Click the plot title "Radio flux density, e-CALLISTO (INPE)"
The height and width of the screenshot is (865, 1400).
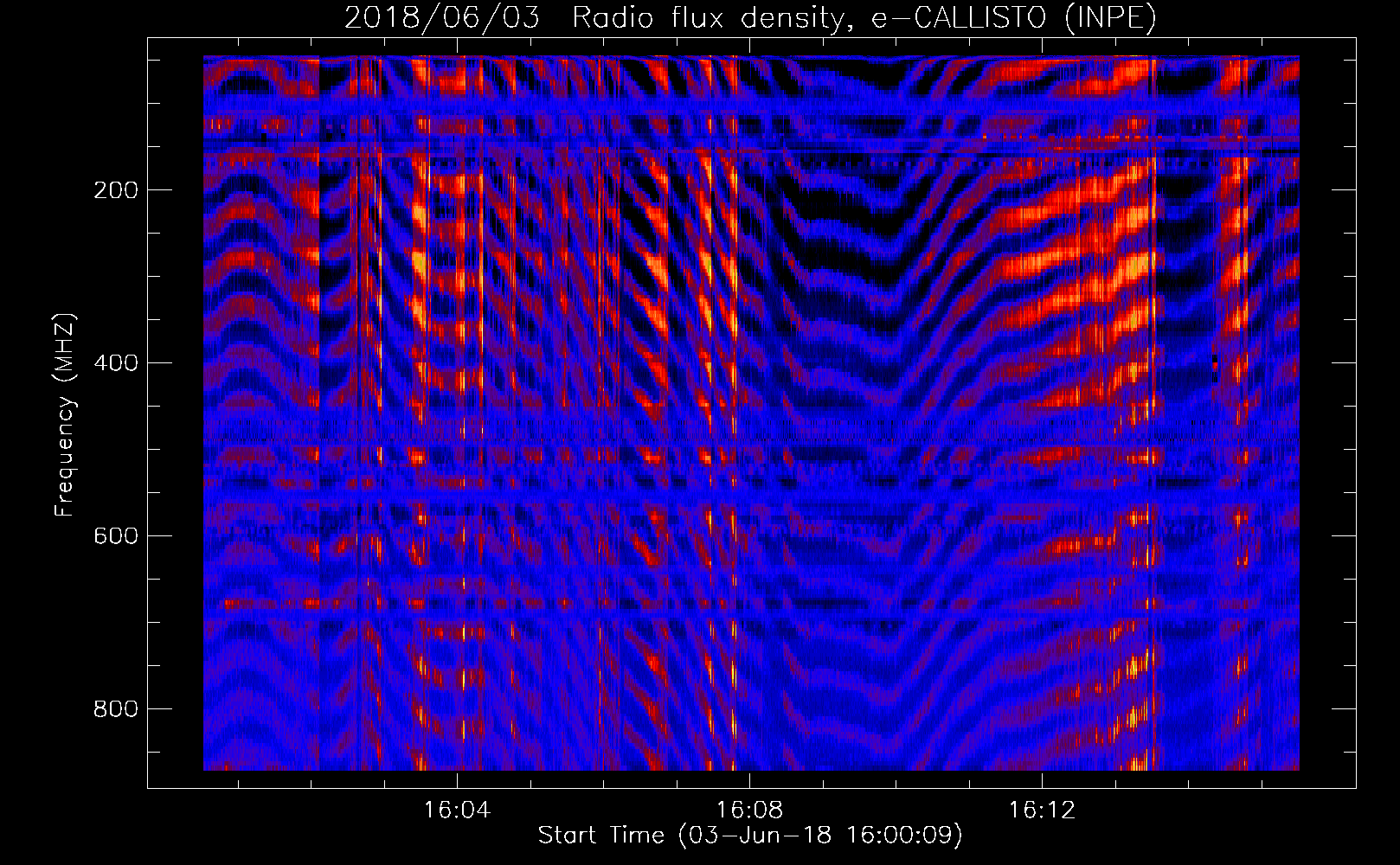pyautogui.click(x=864, y=17)
